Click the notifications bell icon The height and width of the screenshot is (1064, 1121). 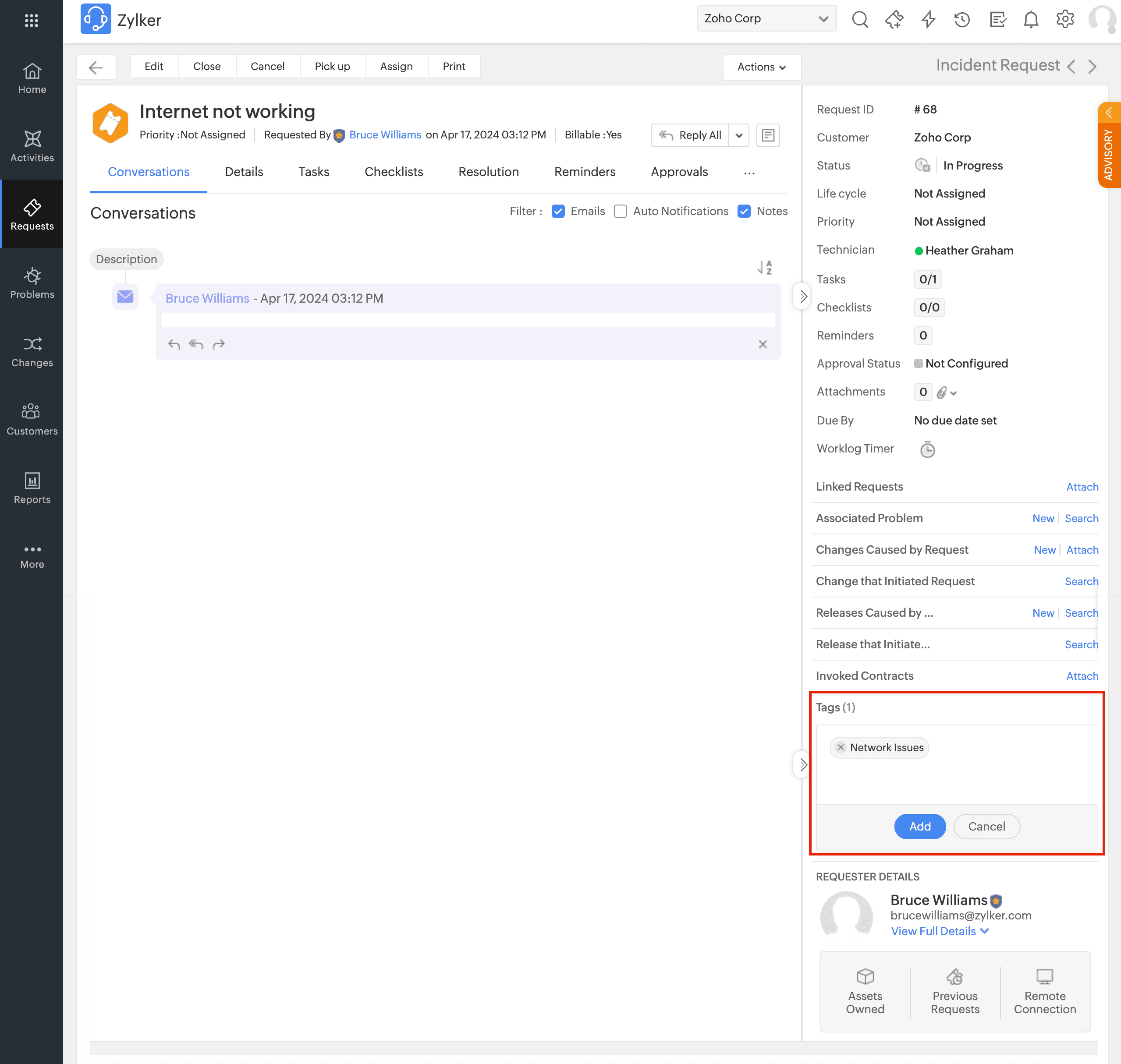tap(1031, 20)
